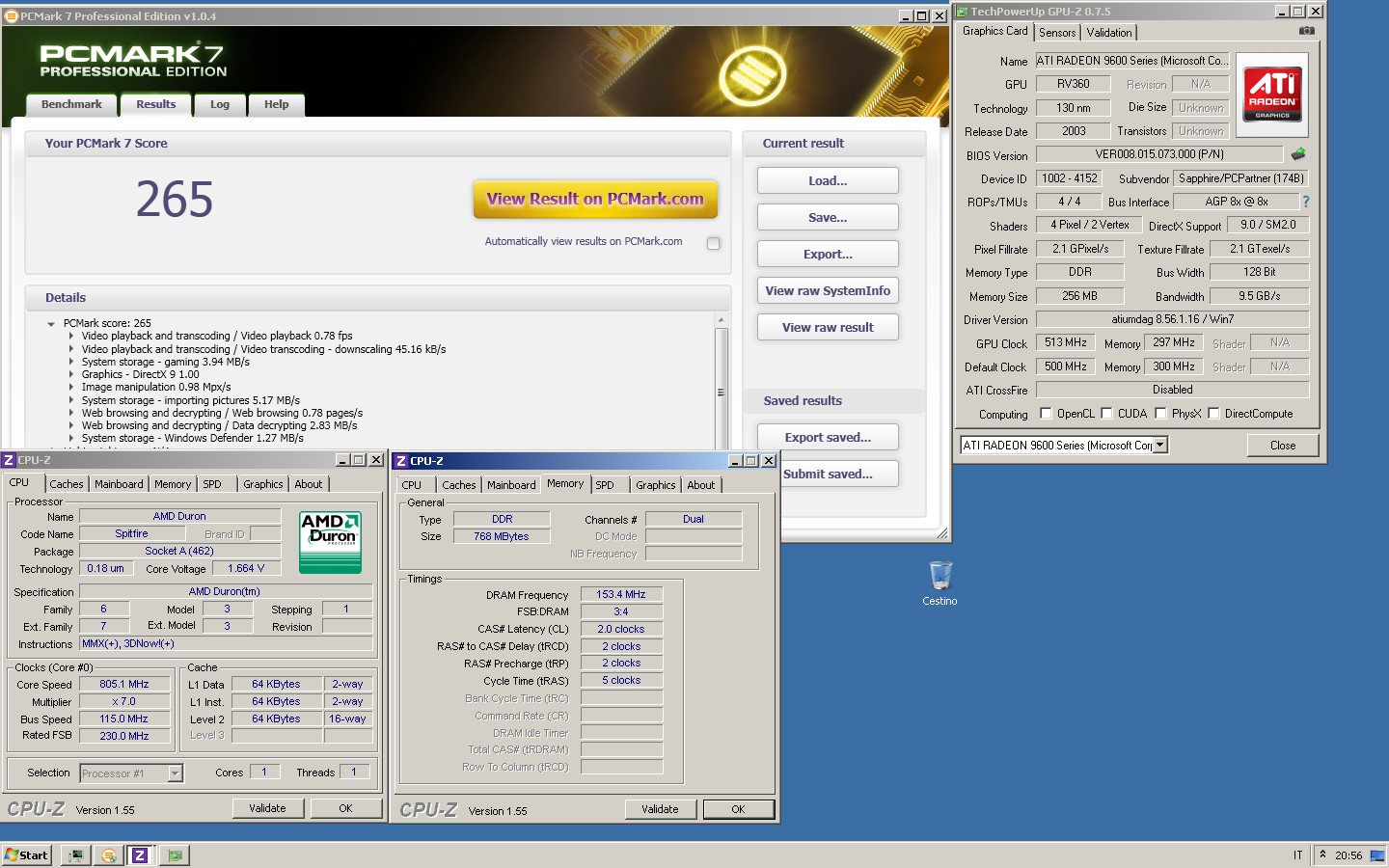Click the GPU-Z title bar icon

[x=962, y=12]
